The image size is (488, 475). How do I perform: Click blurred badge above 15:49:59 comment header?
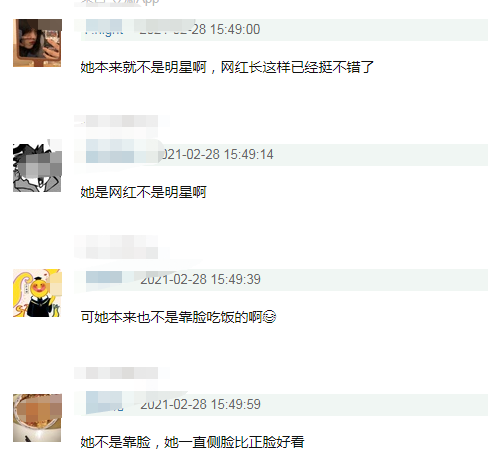[121, 373]
